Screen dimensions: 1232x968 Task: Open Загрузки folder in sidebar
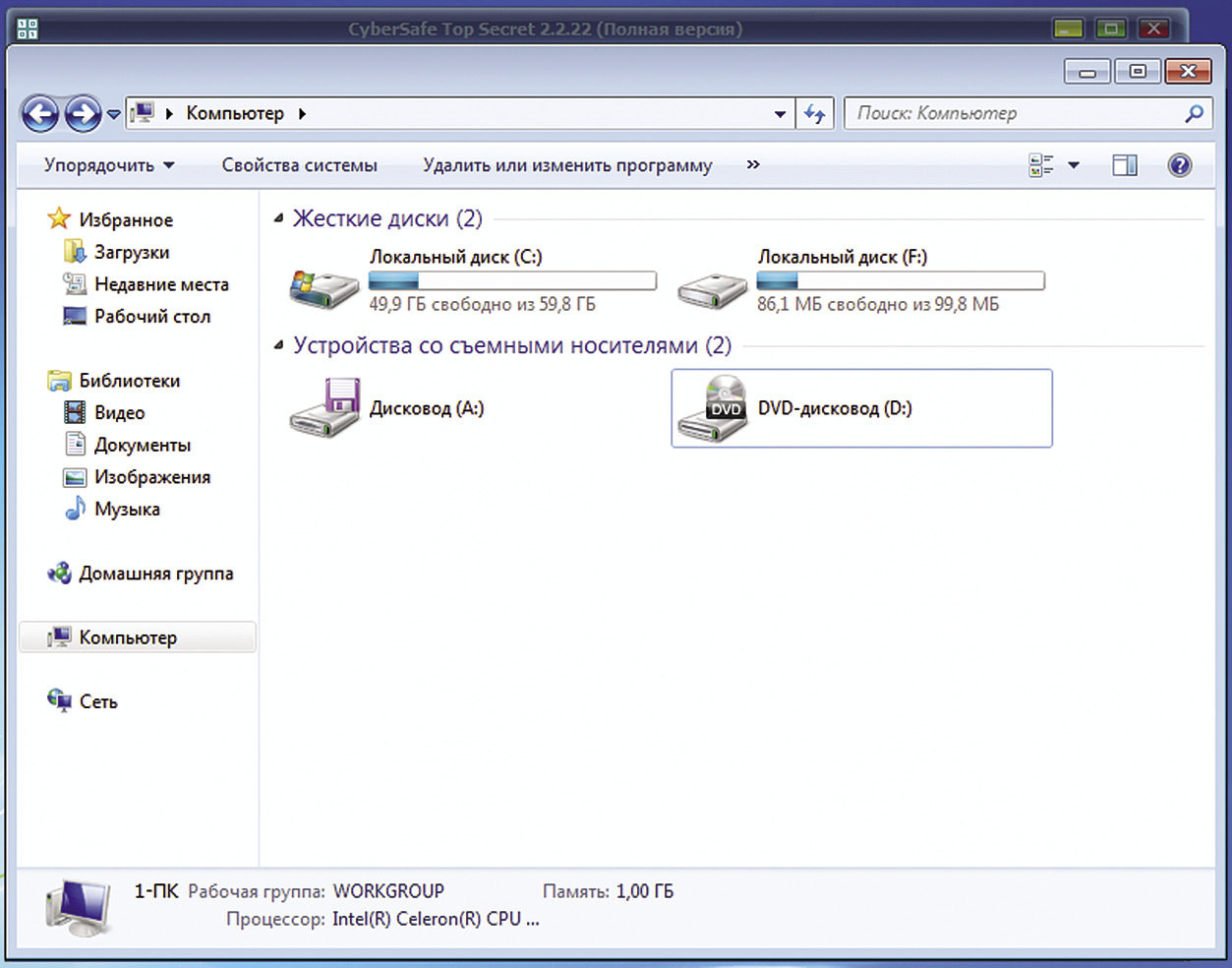[132, 253]
